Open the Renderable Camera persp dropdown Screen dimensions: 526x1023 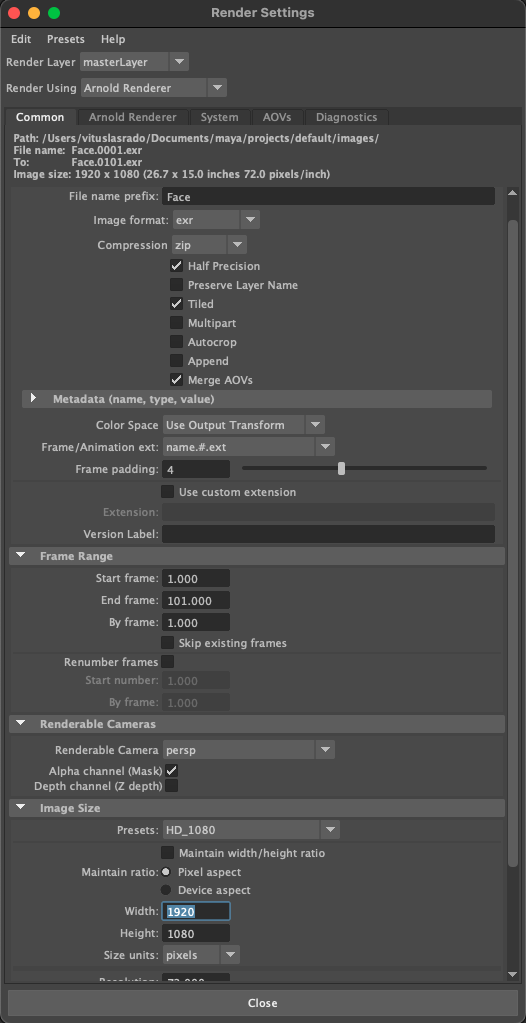(x=249, y=750)
